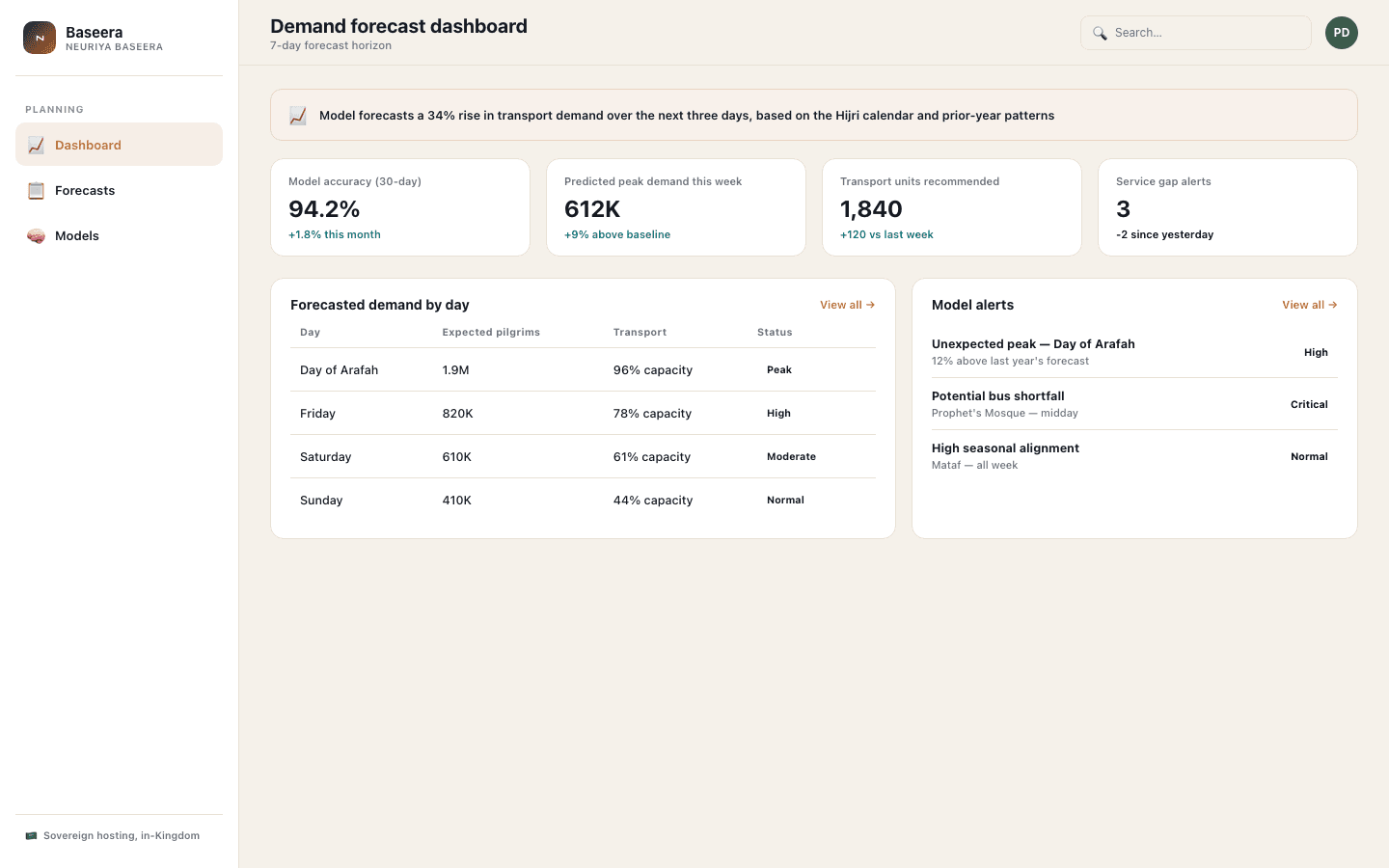This screenshot has width=1389, height=868.
Task: Click the High badge on Unexpected peak
Action: pos(1316,352)
